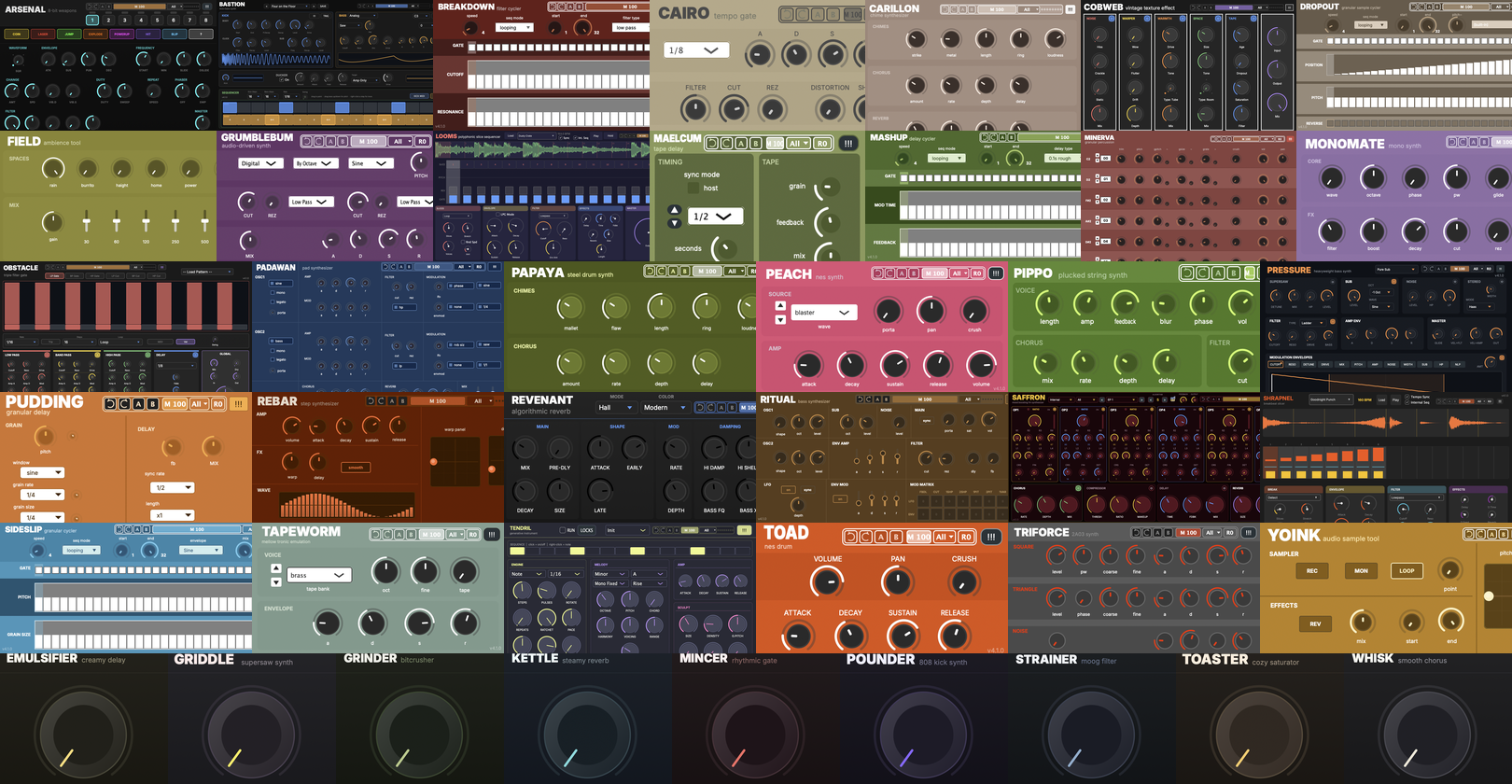The height and width of the screenshot is (784, 1512).
Task: Open the All dropdown in Toad header
Action: [944, 537]
